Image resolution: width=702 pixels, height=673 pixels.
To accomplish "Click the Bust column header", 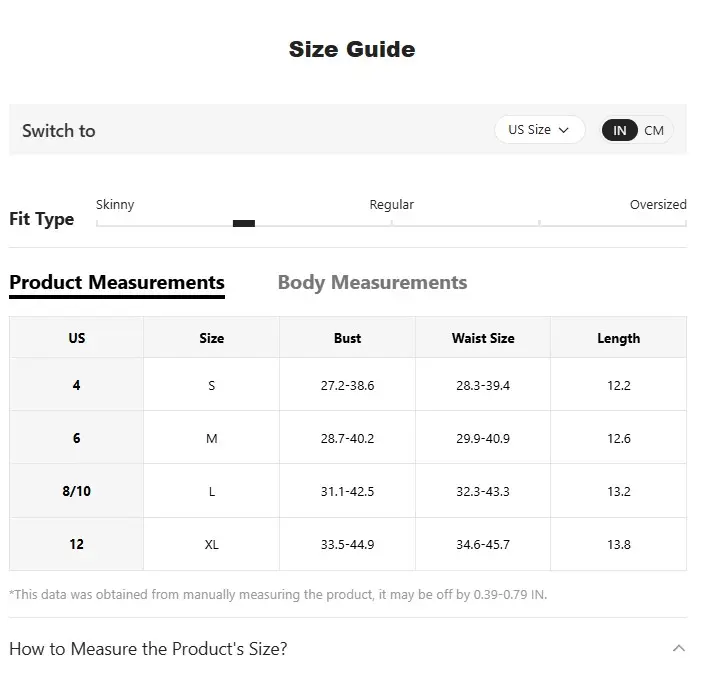I will [x=347, y=338].
